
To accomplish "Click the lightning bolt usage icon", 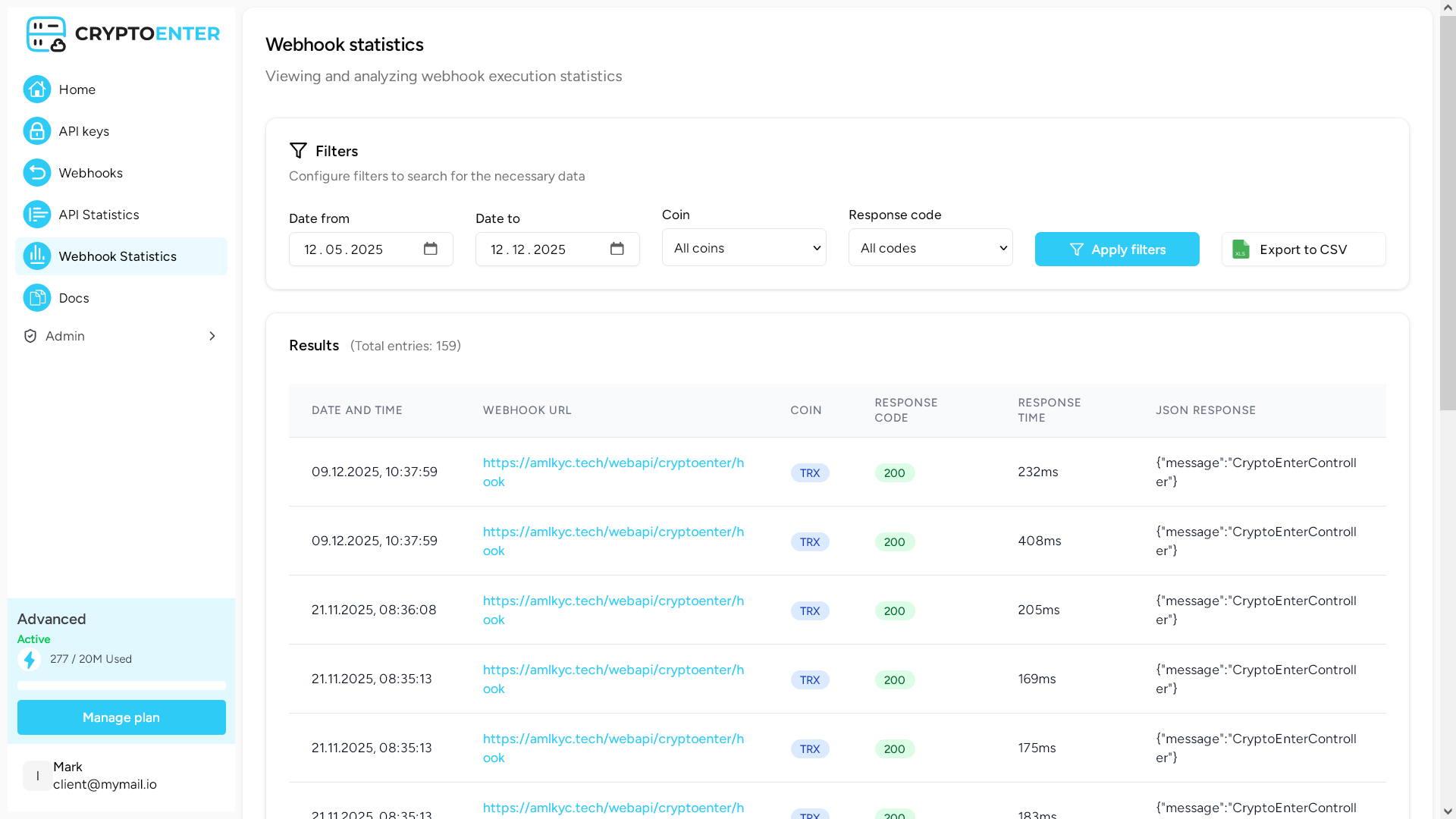I will (x=30, y=660).
